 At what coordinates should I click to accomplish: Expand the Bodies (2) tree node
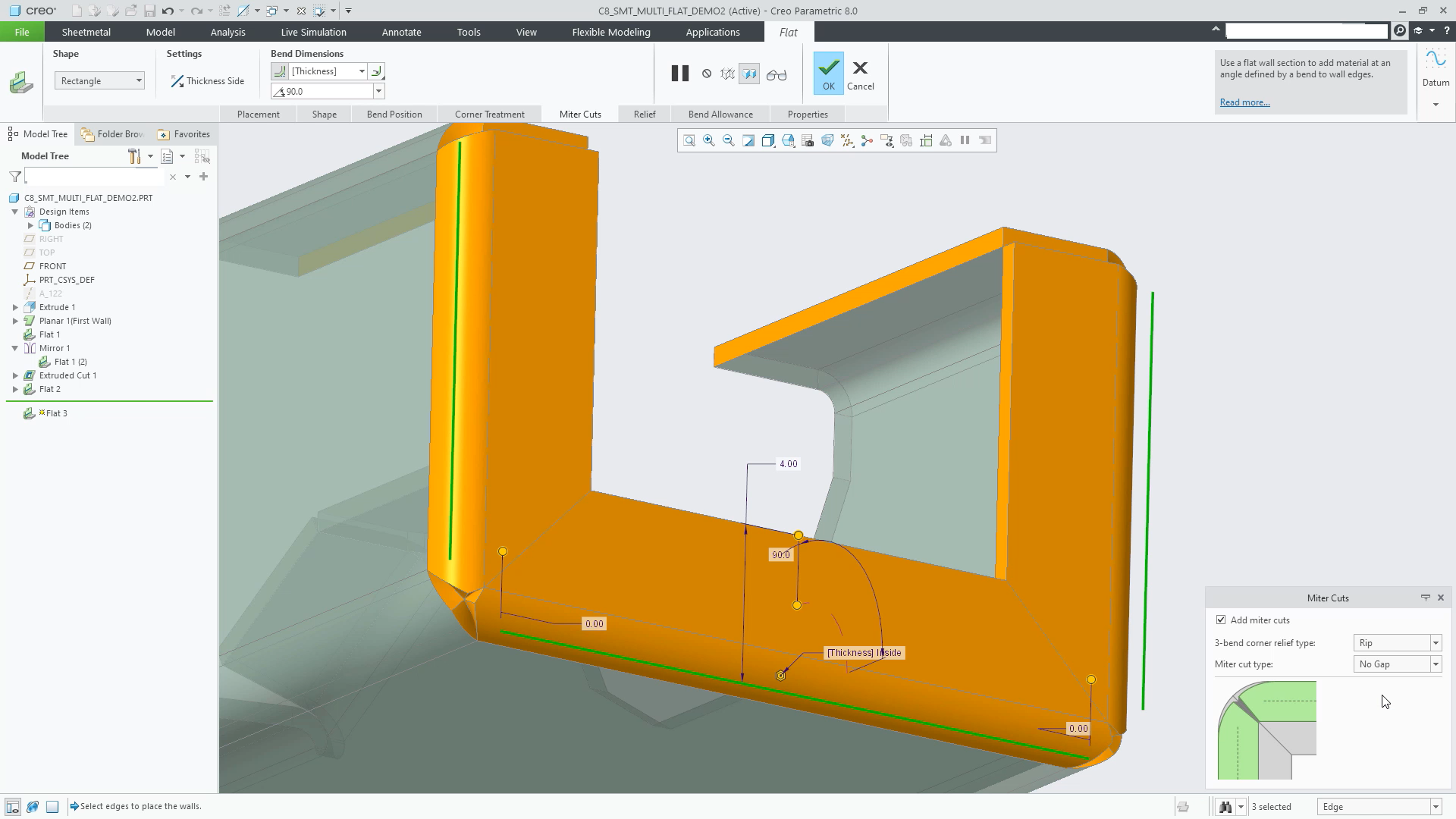[30, 225]
